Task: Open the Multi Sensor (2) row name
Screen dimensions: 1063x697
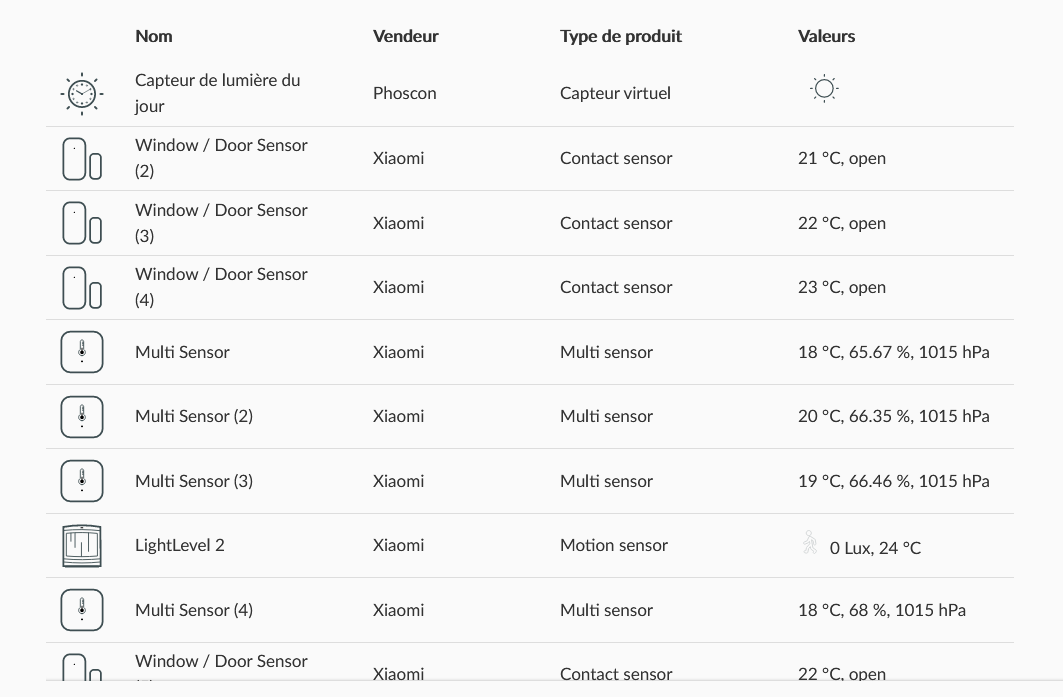Action: (194, 416)
